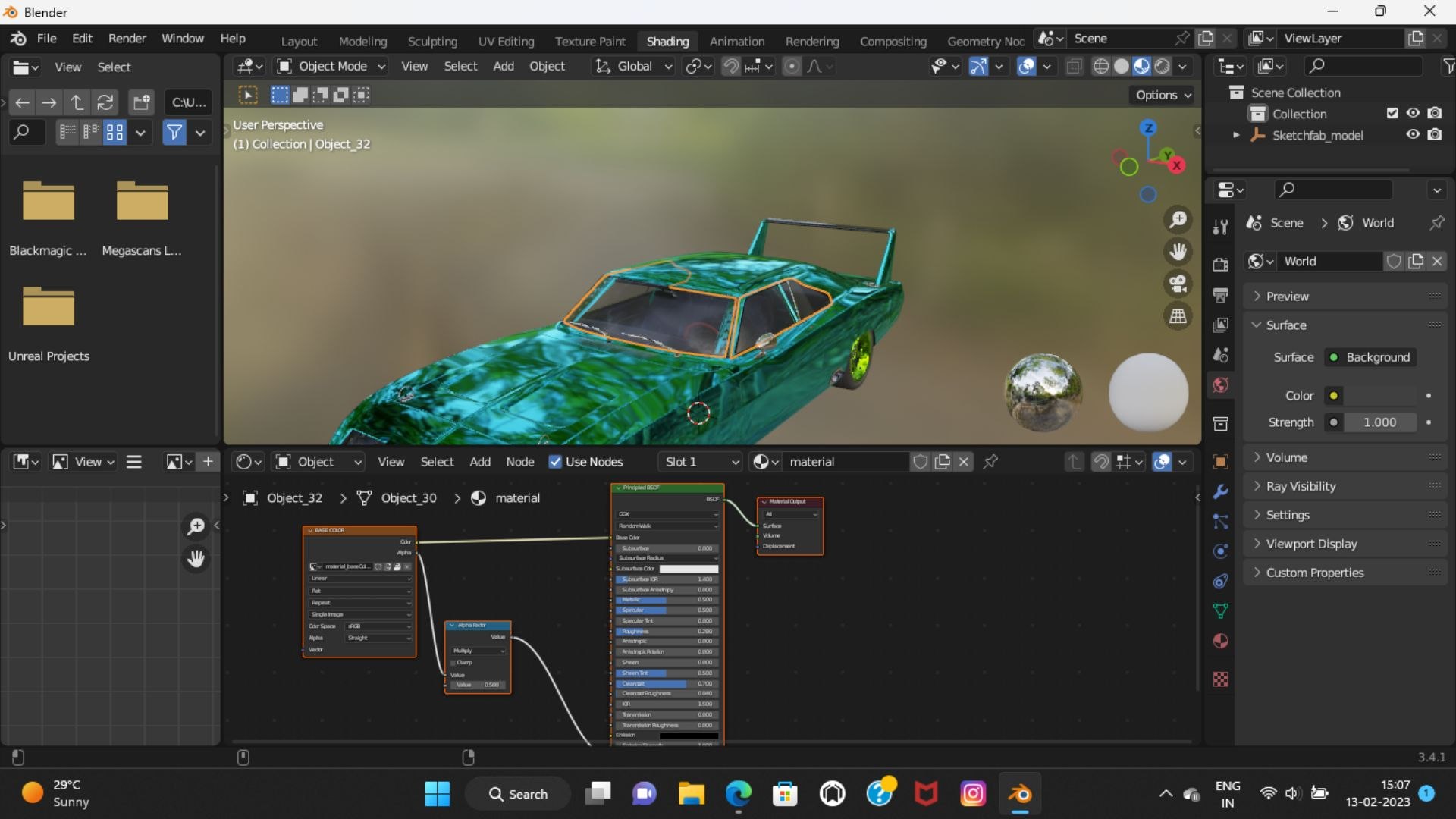Click the Value 0.500 slider in Alpha node
Screen dimensions: 1456x819
click(478, 685)
